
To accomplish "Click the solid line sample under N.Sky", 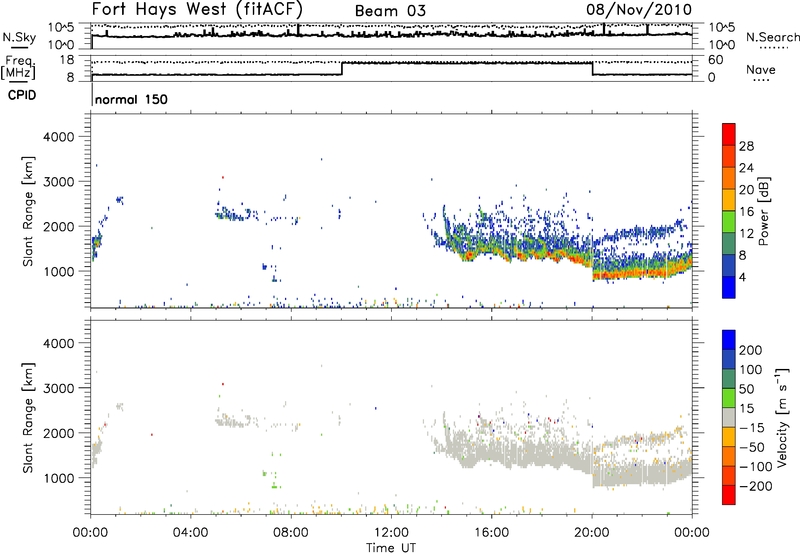I will pos(19,47).
